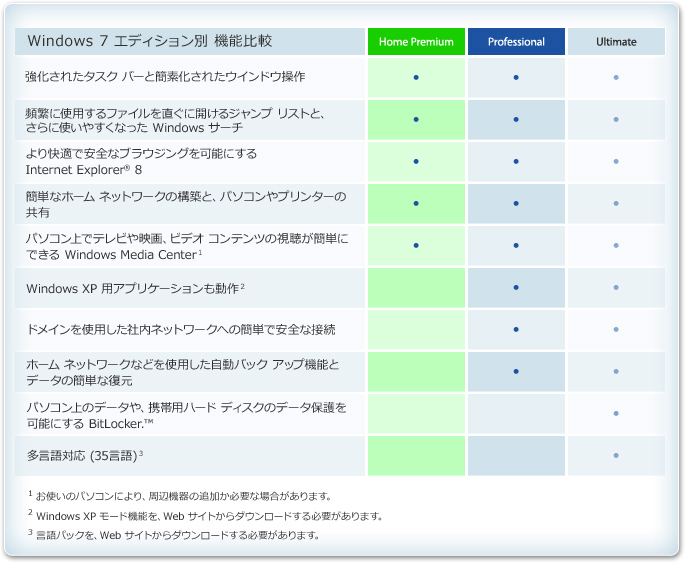Click the Ultimate dot in the ドメイン row

tap(616, 329)
